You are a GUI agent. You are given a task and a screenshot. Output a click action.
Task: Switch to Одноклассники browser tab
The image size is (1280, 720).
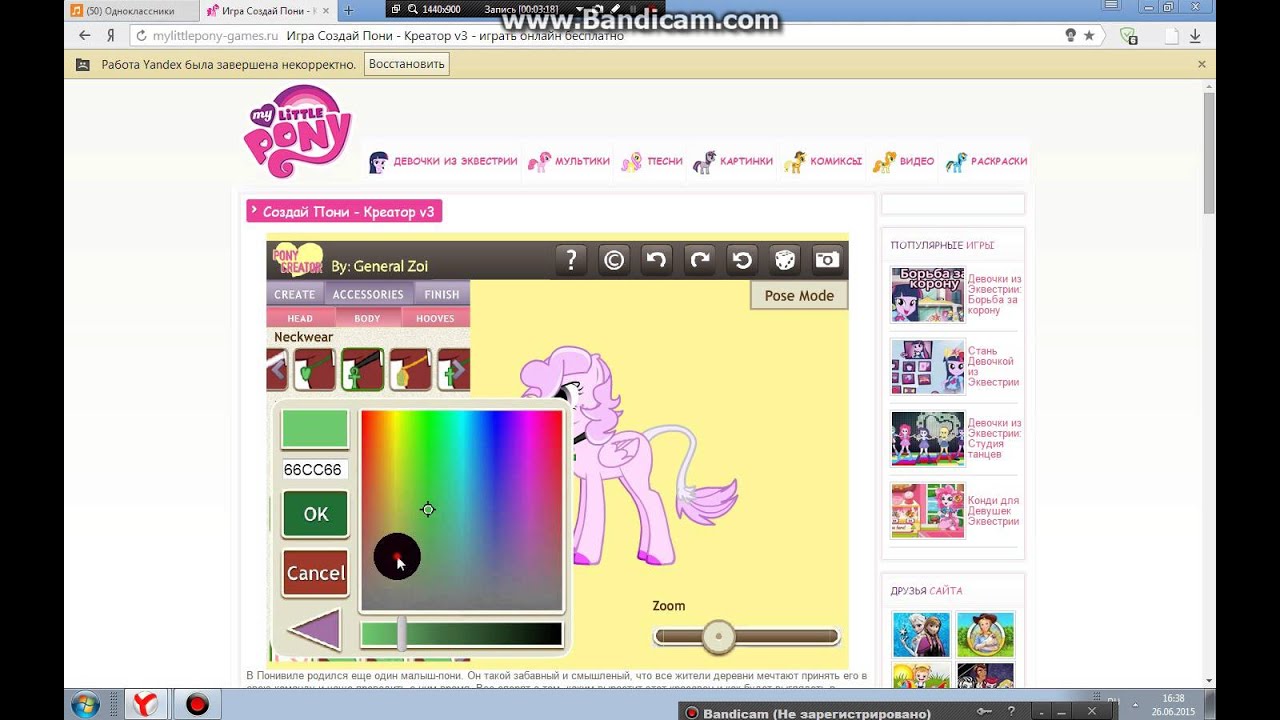tap(130, 10)
